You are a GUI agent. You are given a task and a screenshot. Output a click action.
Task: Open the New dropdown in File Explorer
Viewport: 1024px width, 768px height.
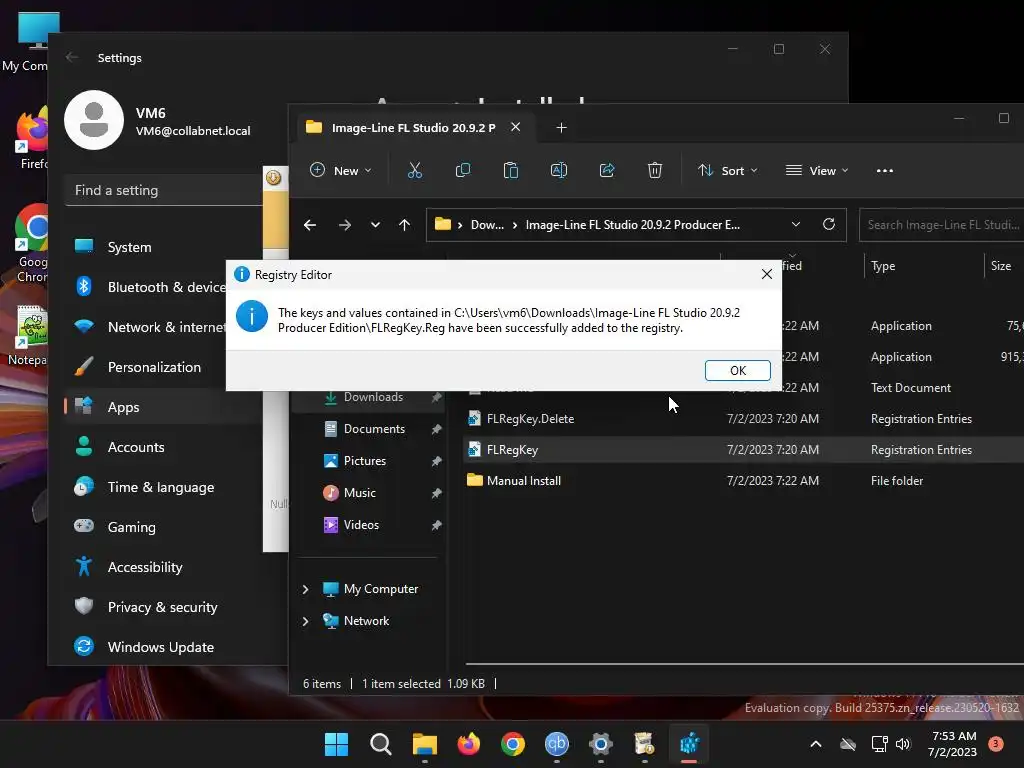(x=341, y=170)
